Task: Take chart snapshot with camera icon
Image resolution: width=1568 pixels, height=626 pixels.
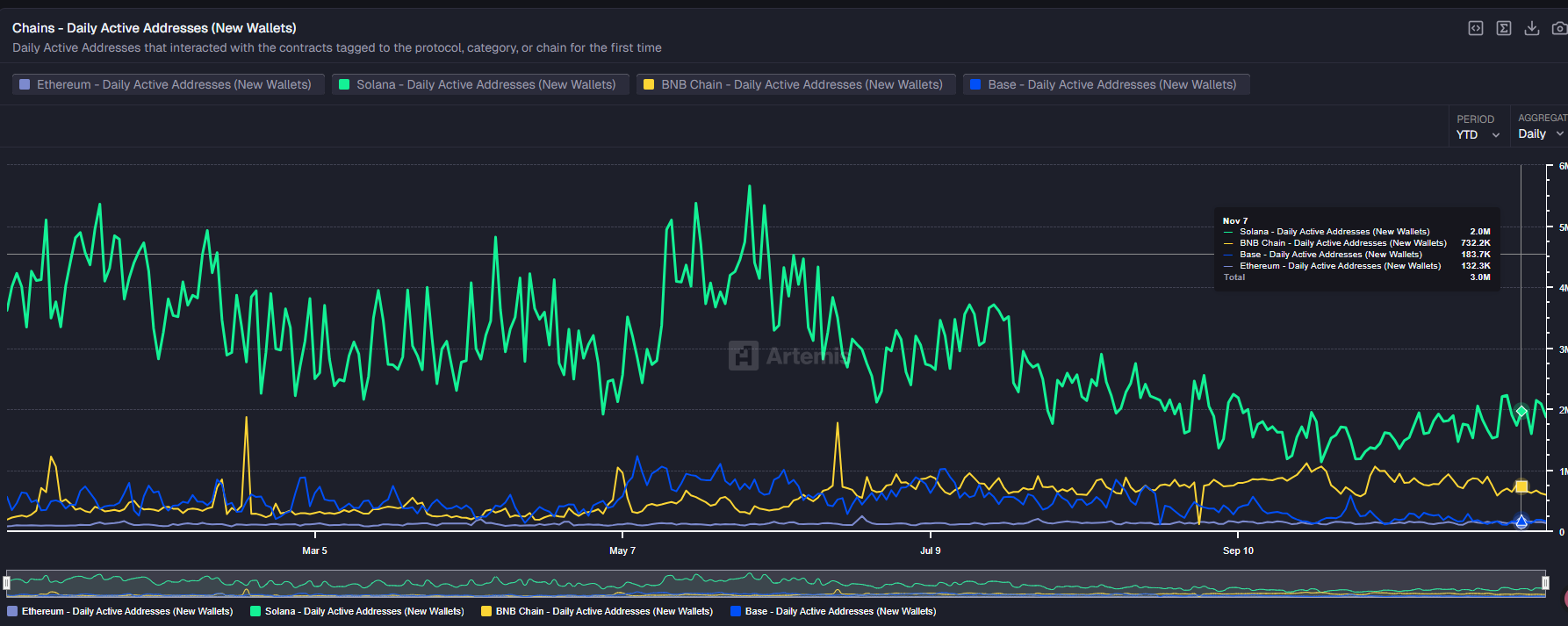Action: click(x=1559, y=28)
